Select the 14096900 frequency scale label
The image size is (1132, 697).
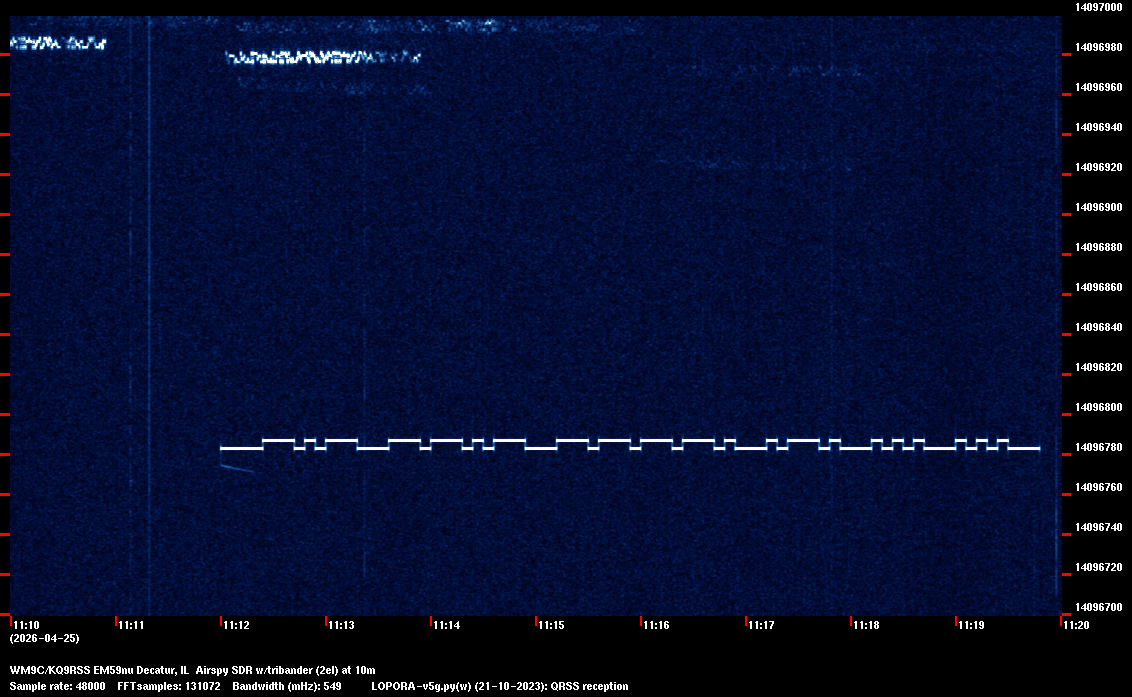pyautogui.click(x=1097, y=207)
